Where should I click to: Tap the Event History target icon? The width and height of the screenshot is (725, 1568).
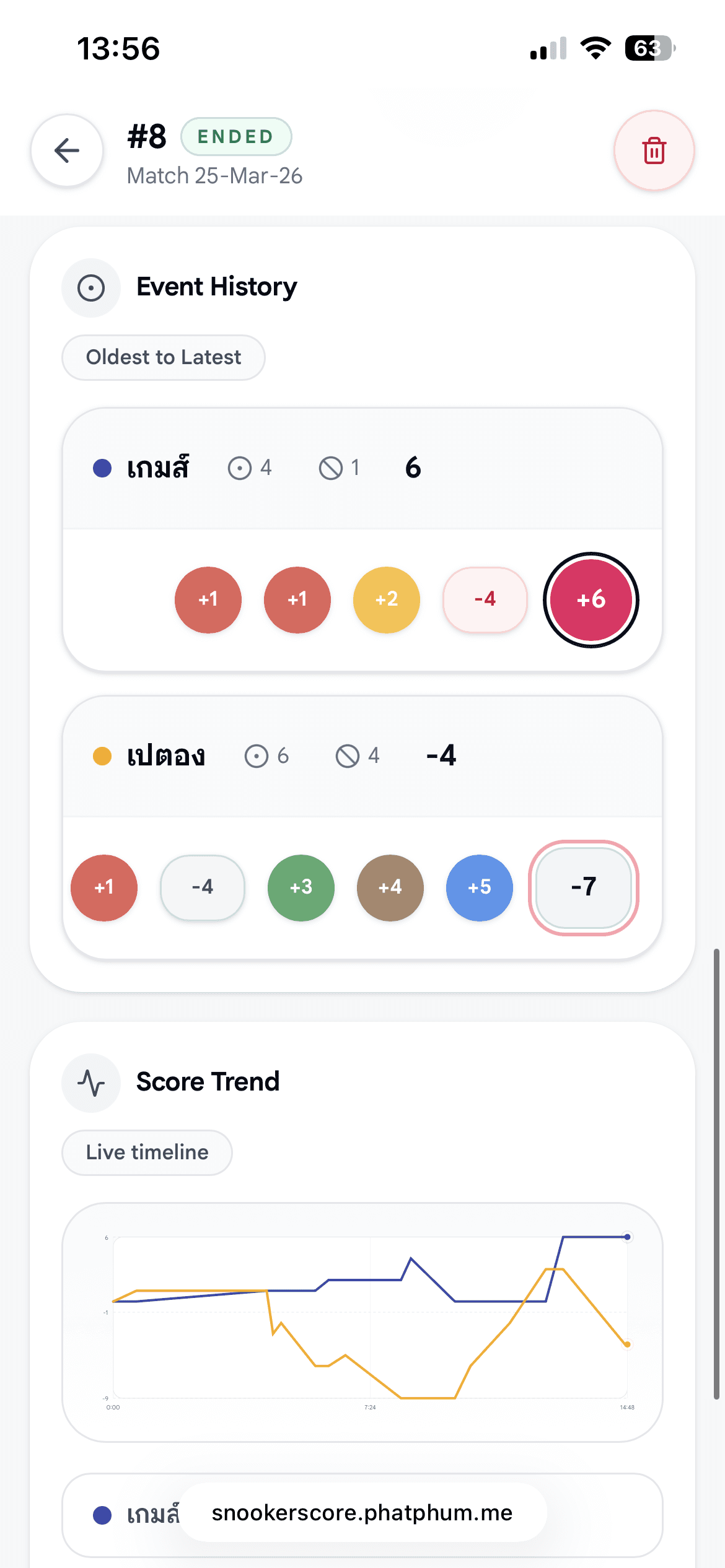pyautogui.click(x=91, y=288)
